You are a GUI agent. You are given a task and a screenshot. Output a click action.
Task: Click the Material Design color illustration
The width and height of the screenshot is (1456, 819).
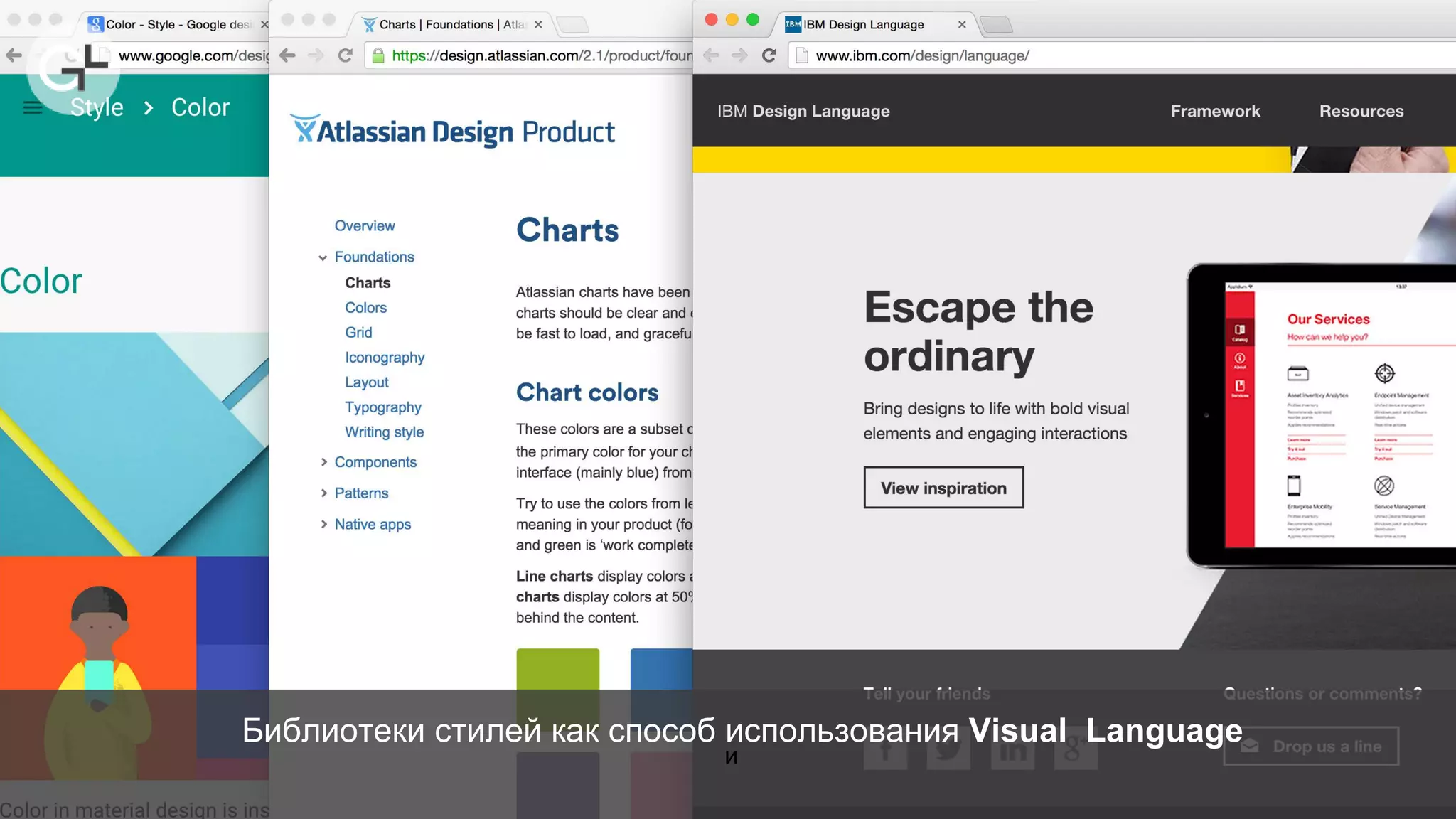tap(134, 444)
